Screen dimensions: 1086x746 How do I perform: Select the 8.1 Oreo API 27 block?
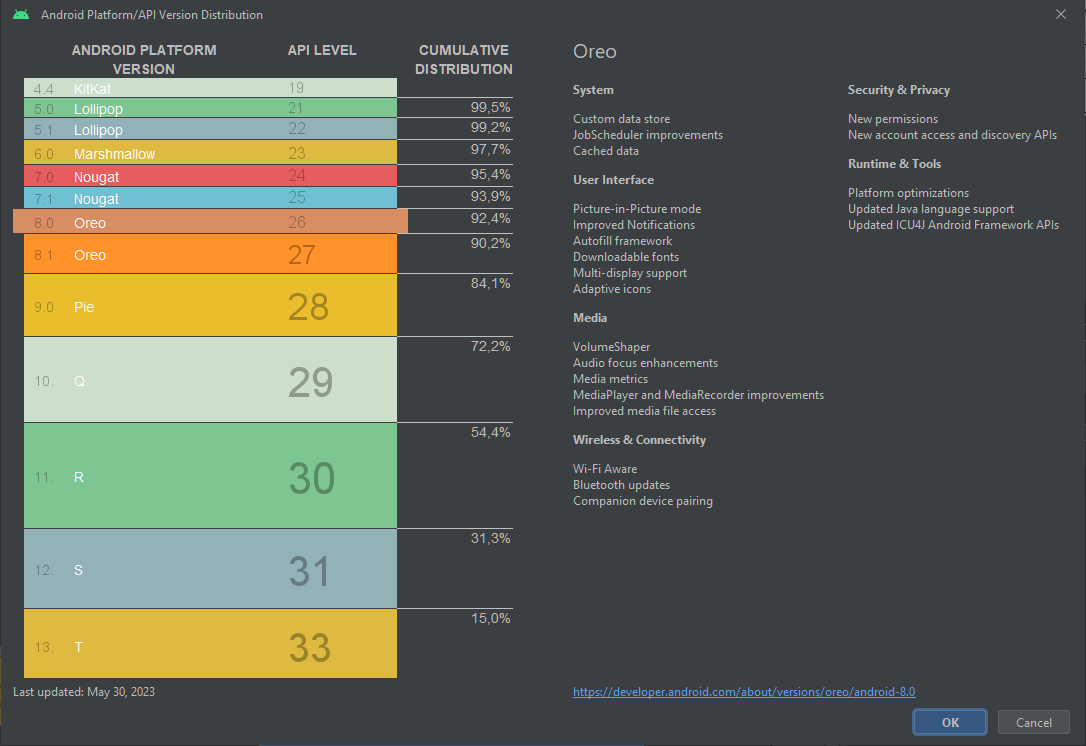tap(210, 255)
